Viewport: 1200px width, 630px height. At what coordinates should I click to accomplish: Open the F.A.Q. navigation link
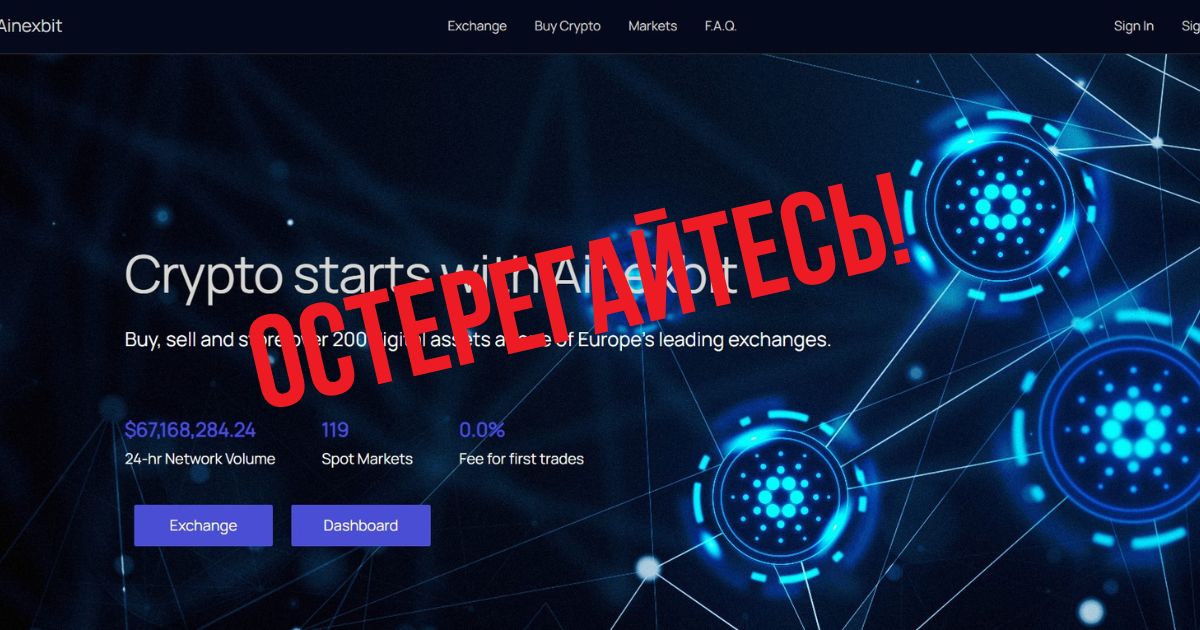pyautogui.click(x=720, y=26)
